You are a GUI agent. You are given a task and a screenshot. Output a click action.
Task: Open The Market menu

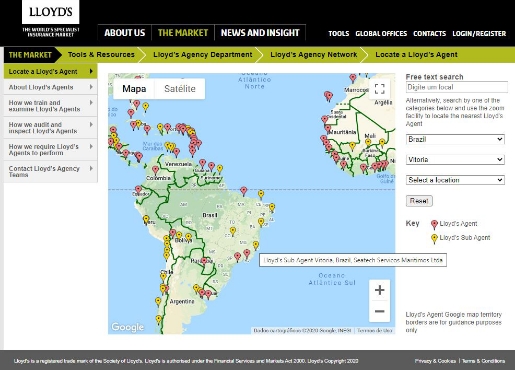183,33
